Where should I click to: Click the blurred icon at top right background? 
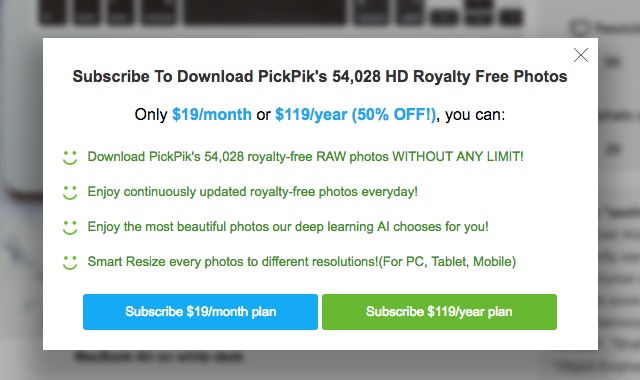tap(580, 28)
